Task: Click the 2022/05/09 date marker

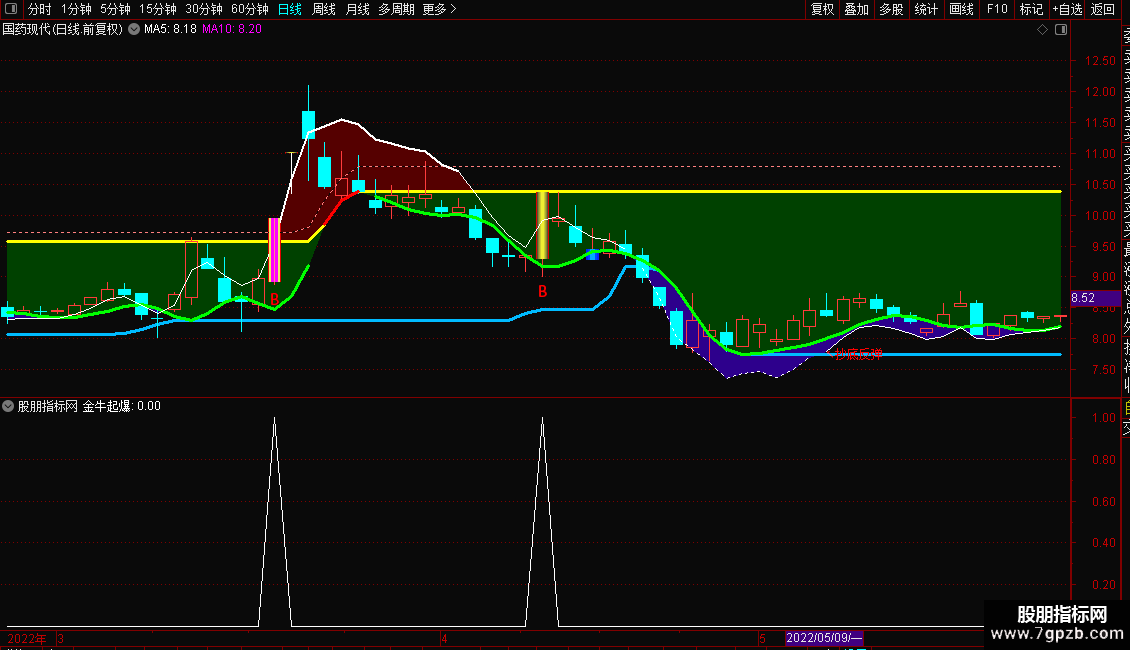Action: point(824,638)
